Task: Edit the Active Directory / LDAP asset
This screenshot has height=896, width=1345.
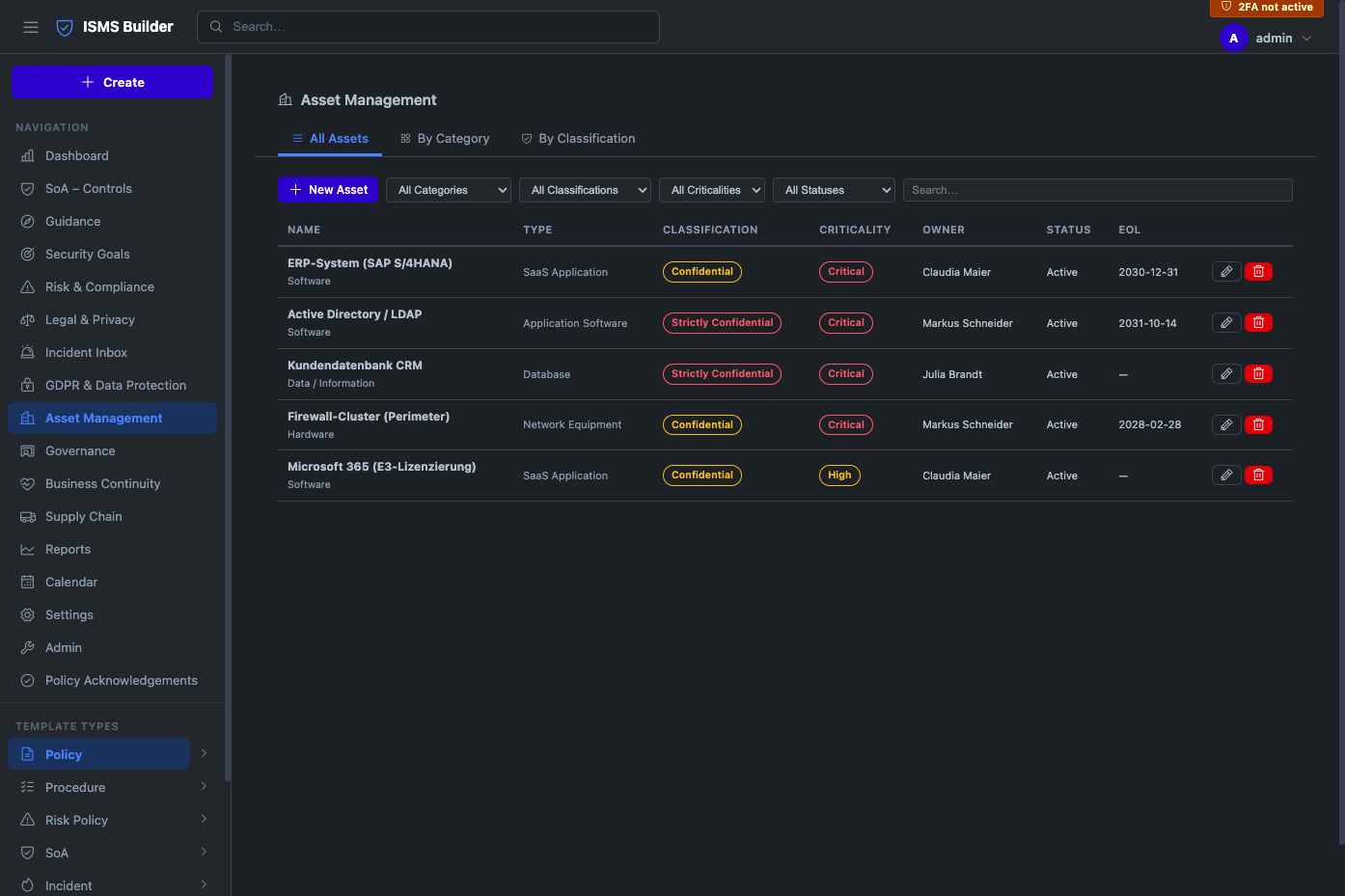Action: coord(1226,323)
